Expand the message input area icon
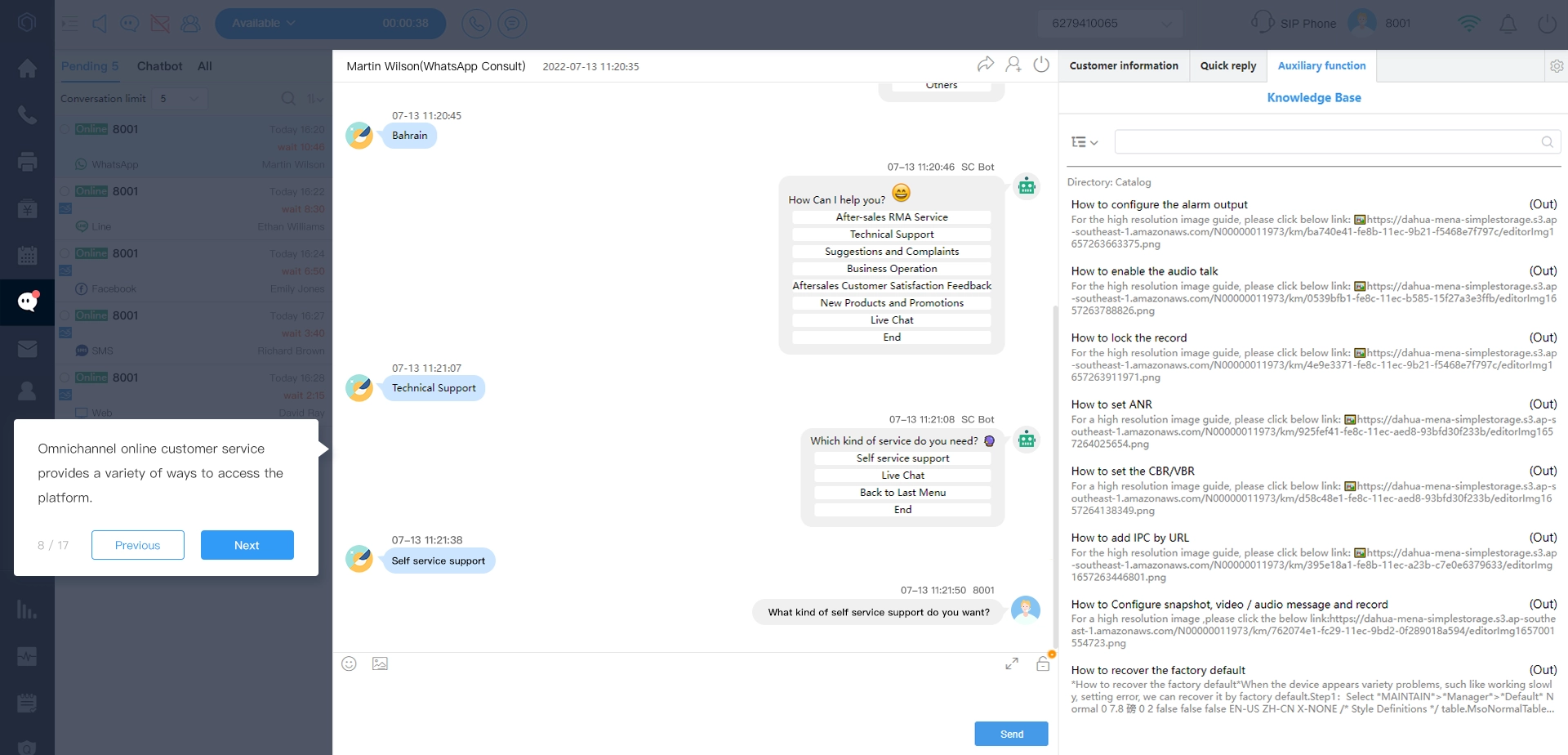Image resolution: width=1568 pixels, height=755 pixels. click(x=1012, y=663)
